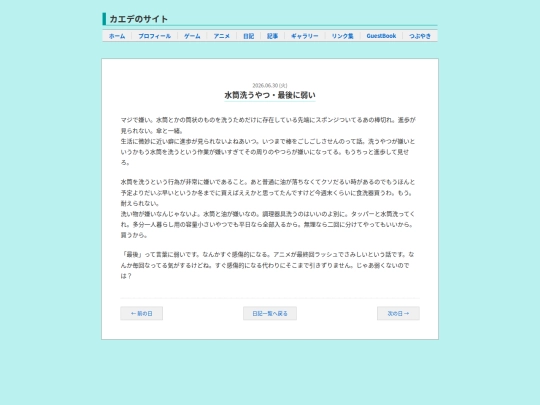540x405 pixels.
Task: Open the ギャラリー page
Action: [304, 36]
